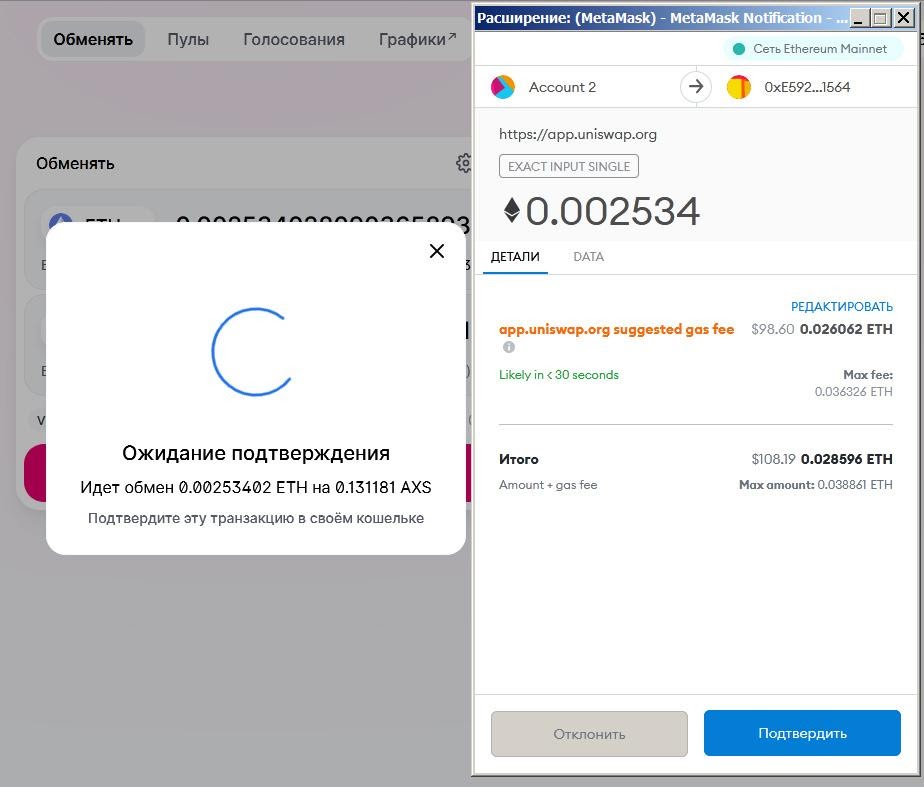Select the Обменять tab

(x=92, y=39)
